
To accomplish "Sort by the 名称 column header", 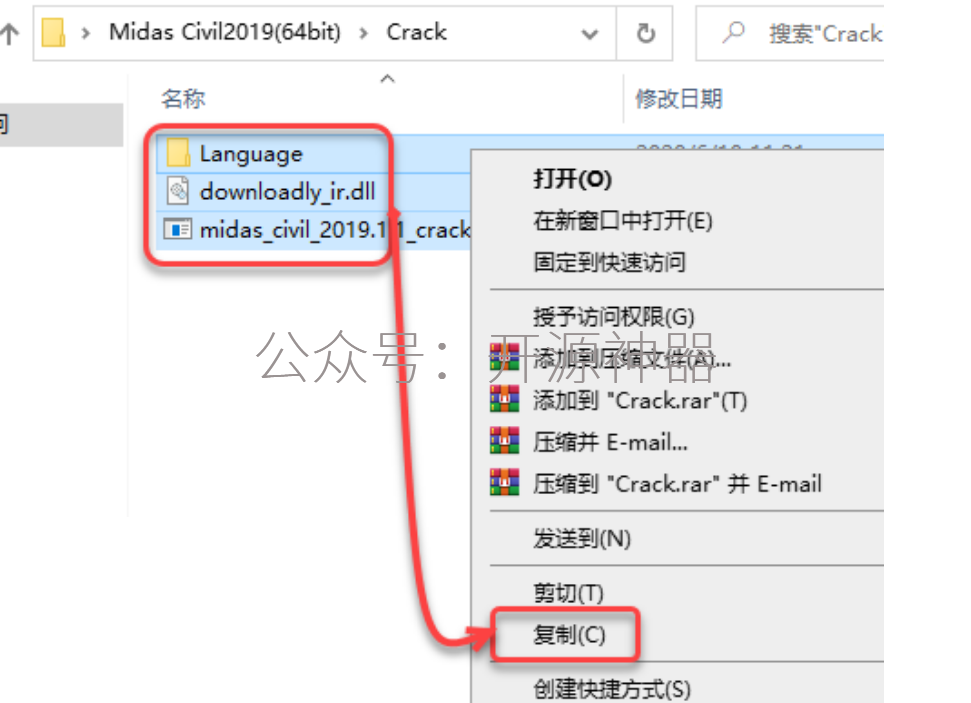I will click(x=183, y=98).
